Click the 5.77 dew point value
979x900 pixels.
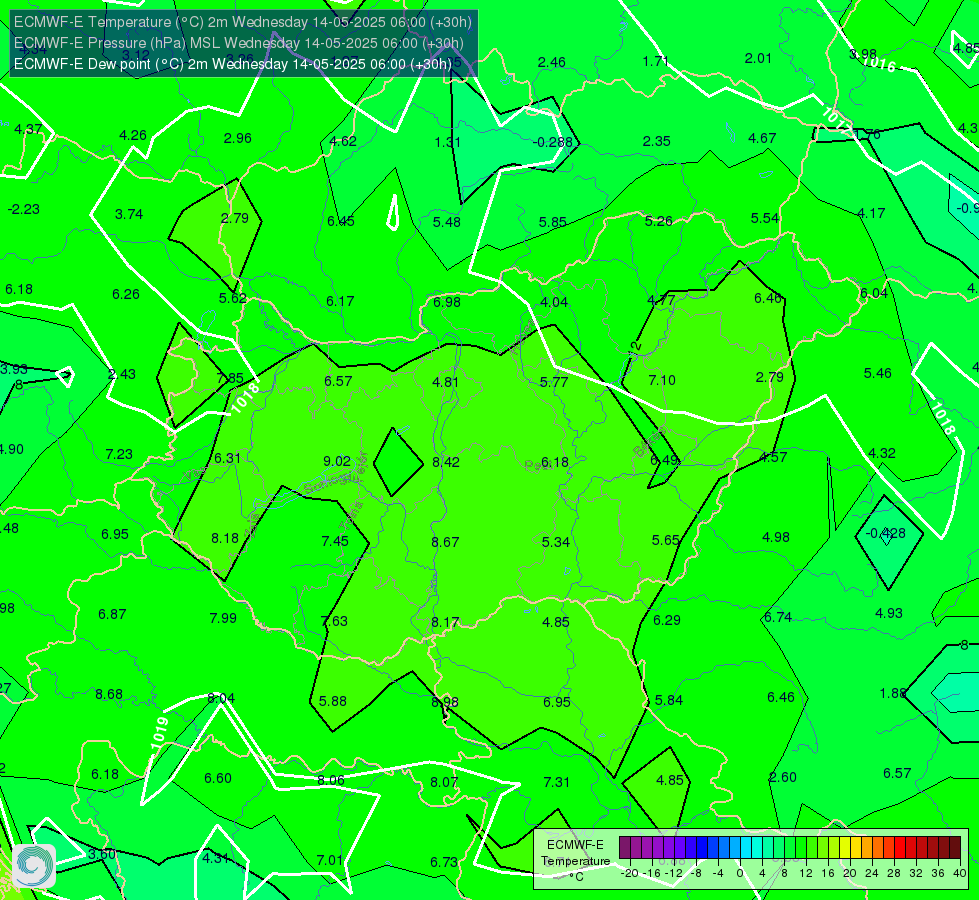(x=554, y=382)
